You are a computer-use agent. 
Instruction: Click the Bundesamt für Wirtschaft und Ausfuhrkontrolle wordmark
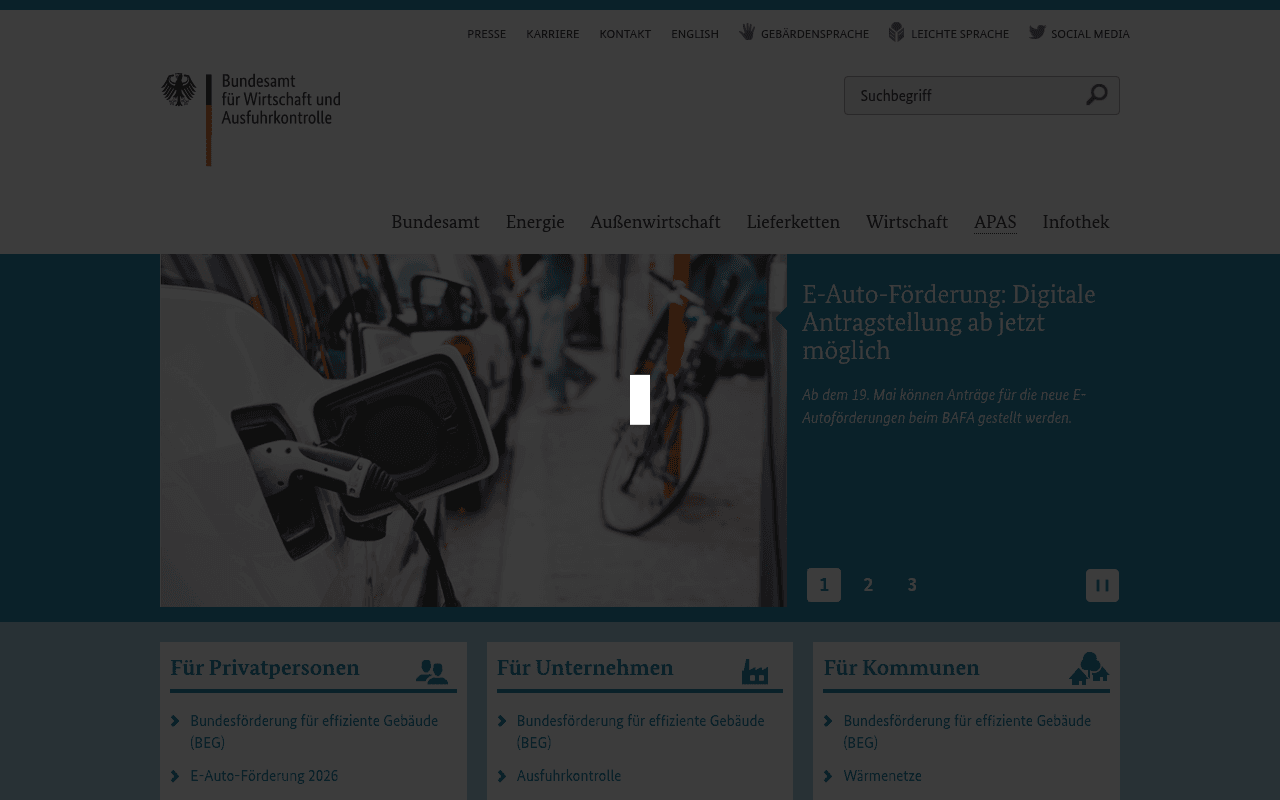[x=281, y=99]
